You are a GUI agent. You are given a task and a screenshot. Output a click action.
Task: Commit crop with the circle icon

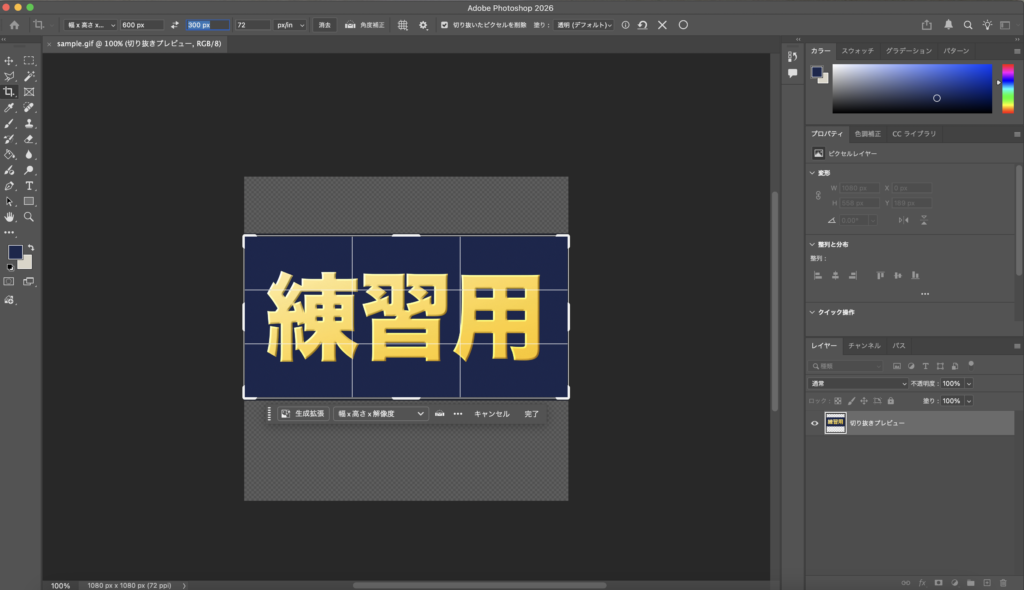point(683,25)
